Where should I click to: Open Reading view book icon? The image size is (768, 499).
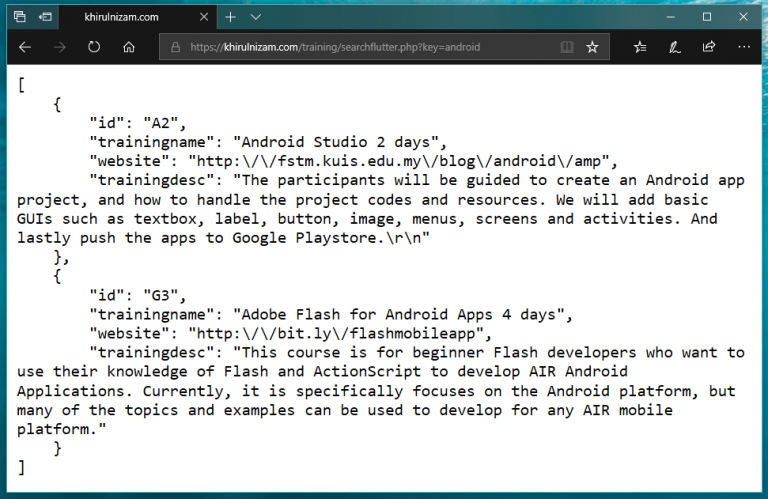(x=567, y=47)
